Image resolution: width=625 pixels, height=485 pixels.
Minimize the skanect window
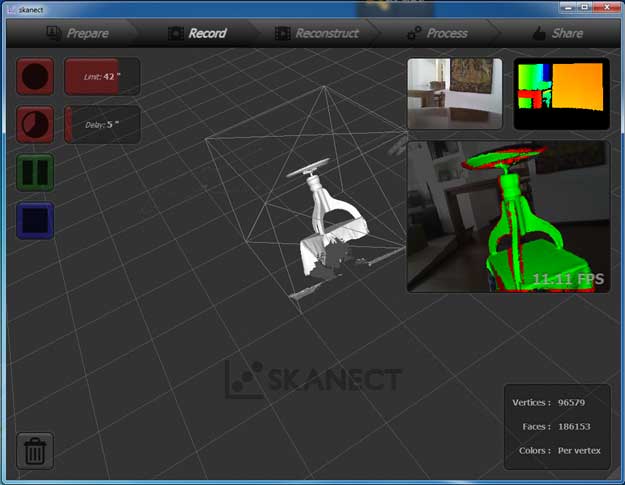pos(568,8)
